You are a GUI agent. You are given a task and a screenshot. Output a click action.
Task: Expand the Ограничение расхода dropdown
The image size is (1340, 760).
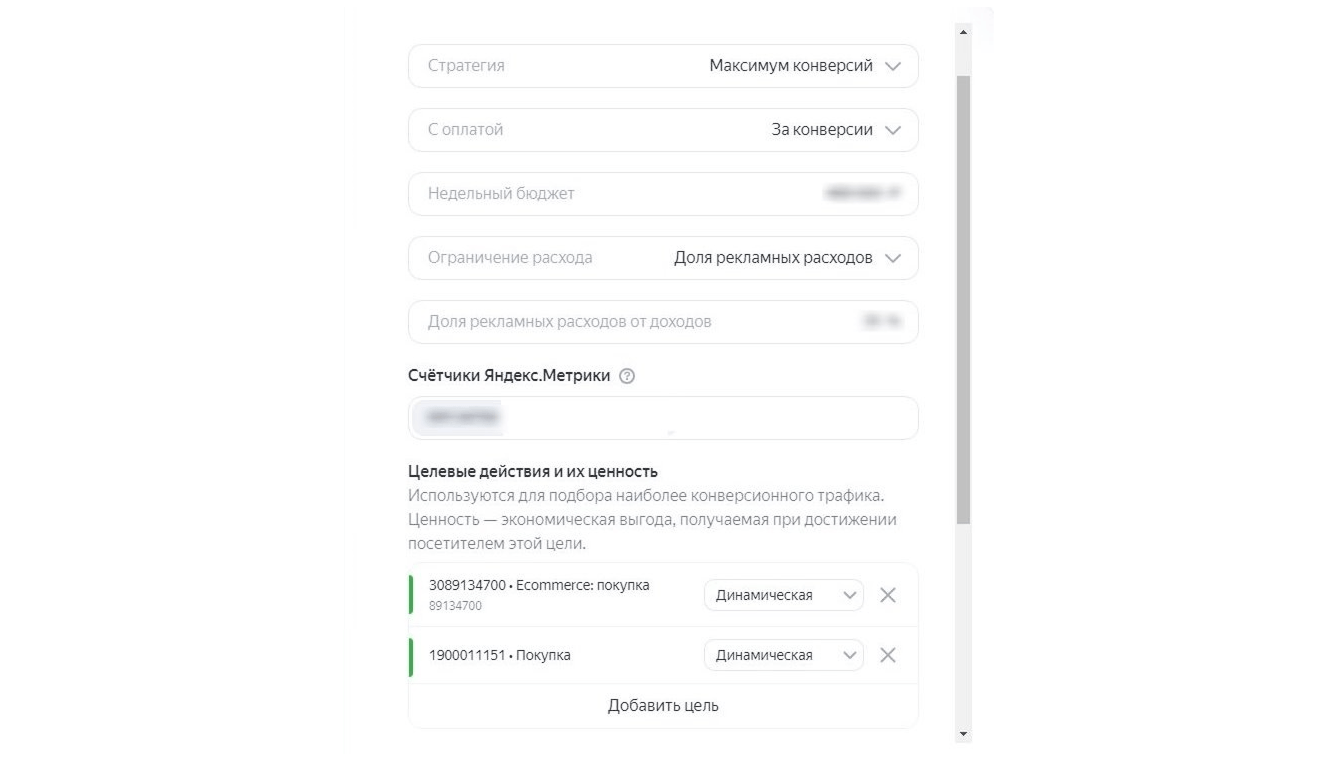click(x=662, y=258)
